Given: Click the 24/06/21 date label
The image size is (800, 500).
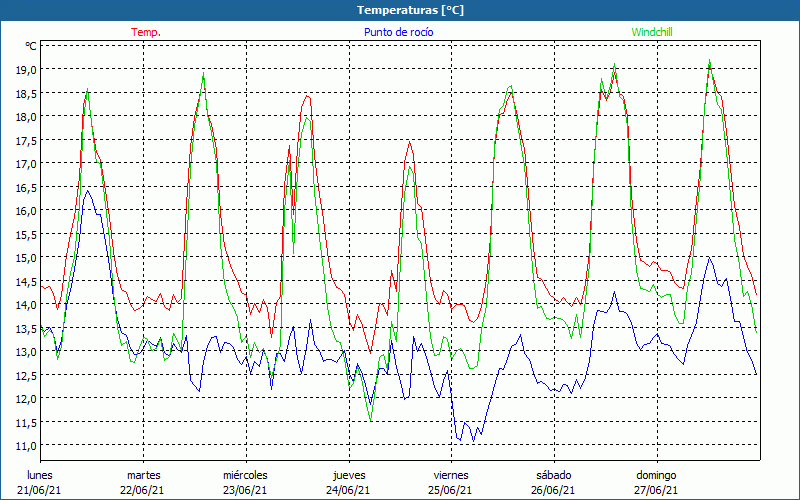Looking at the screenshot, I should click(348, 490).
